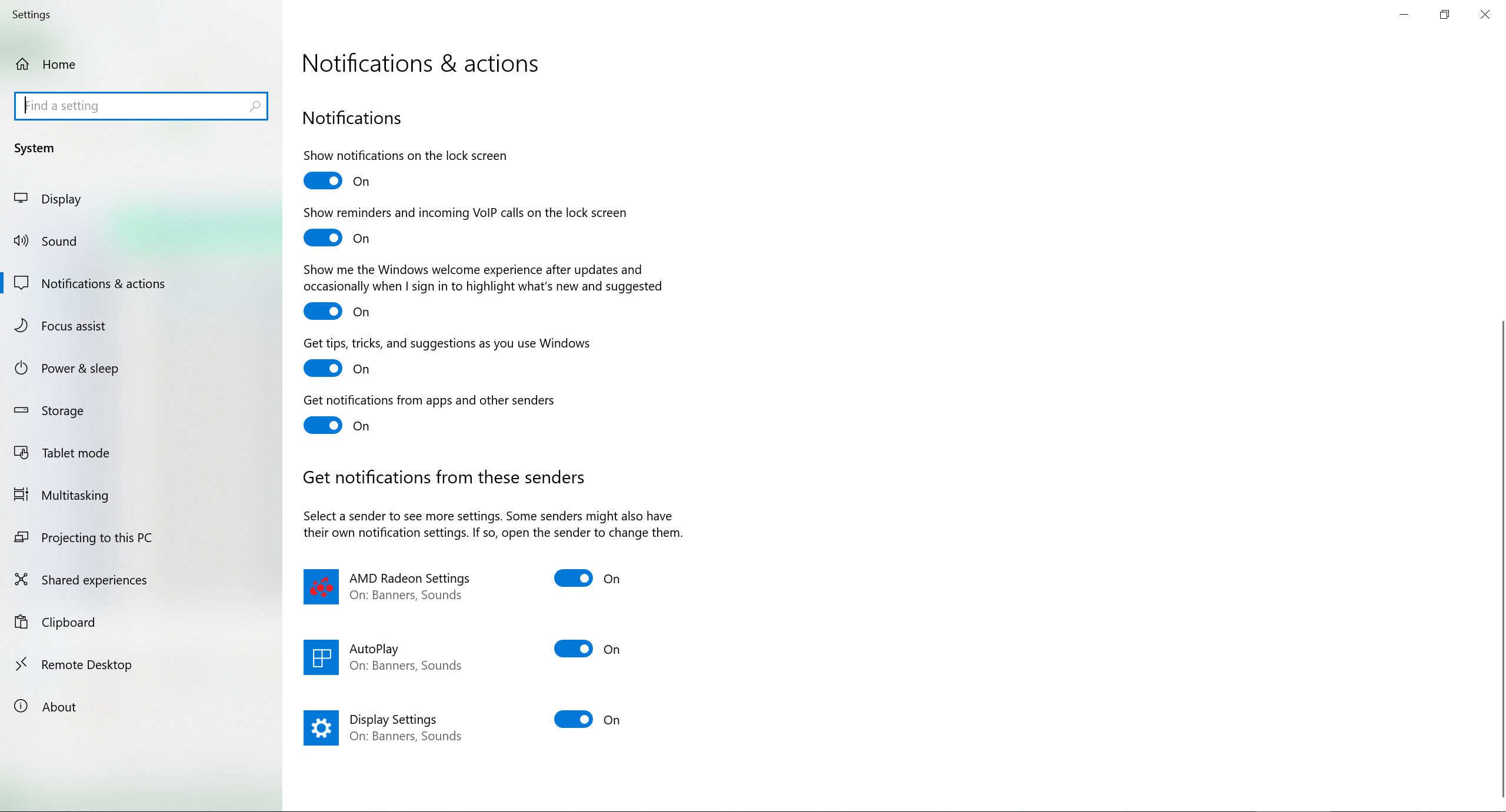The height and width of the screenshot is (812, 1506).
Task: Click the Remote Desktop icon in sidebar
Action: [22, 664]
